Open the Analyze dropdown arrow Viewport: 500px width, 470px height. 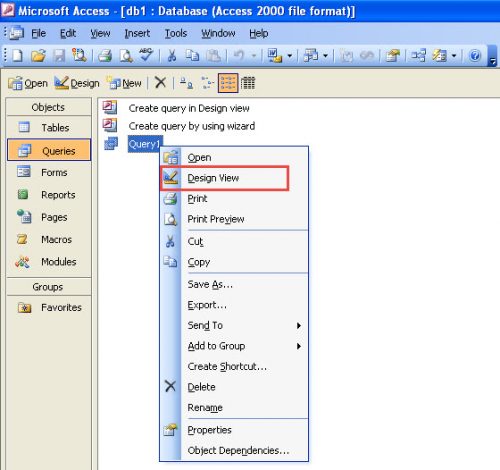[x=325, y=56]
